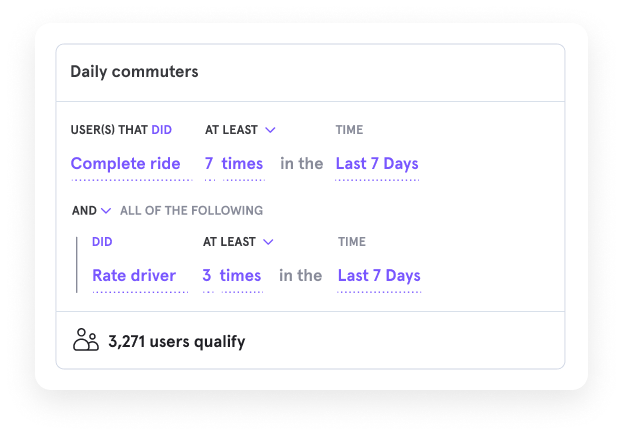
Task: Click the second AT LEAST label
Action: (229, 242)
